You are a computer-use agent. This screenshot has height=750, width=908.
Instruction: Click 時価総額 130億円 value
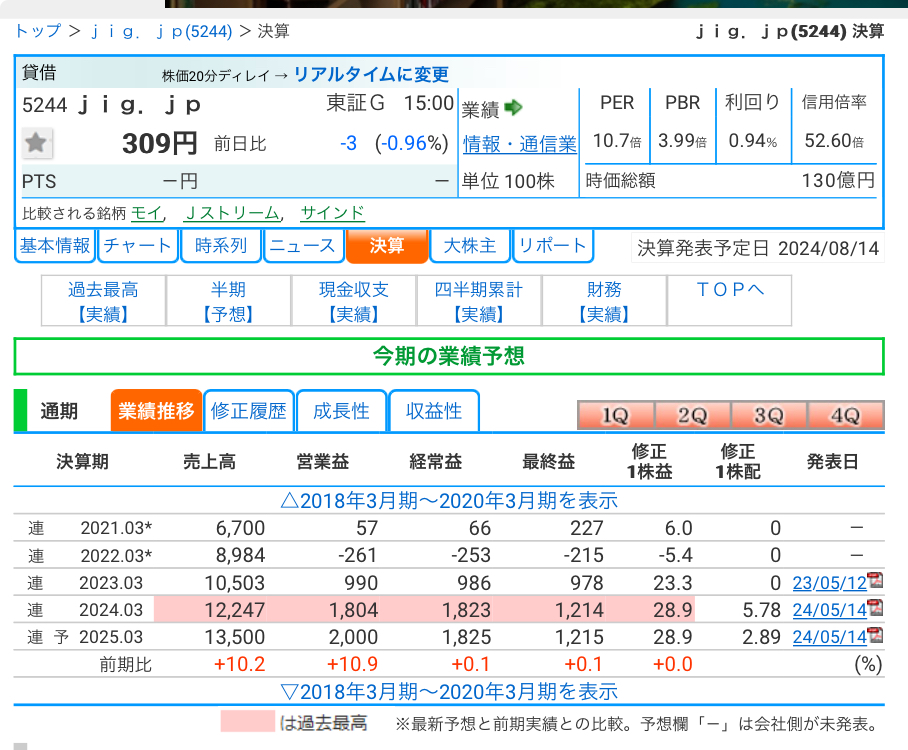tap(838, 181)
